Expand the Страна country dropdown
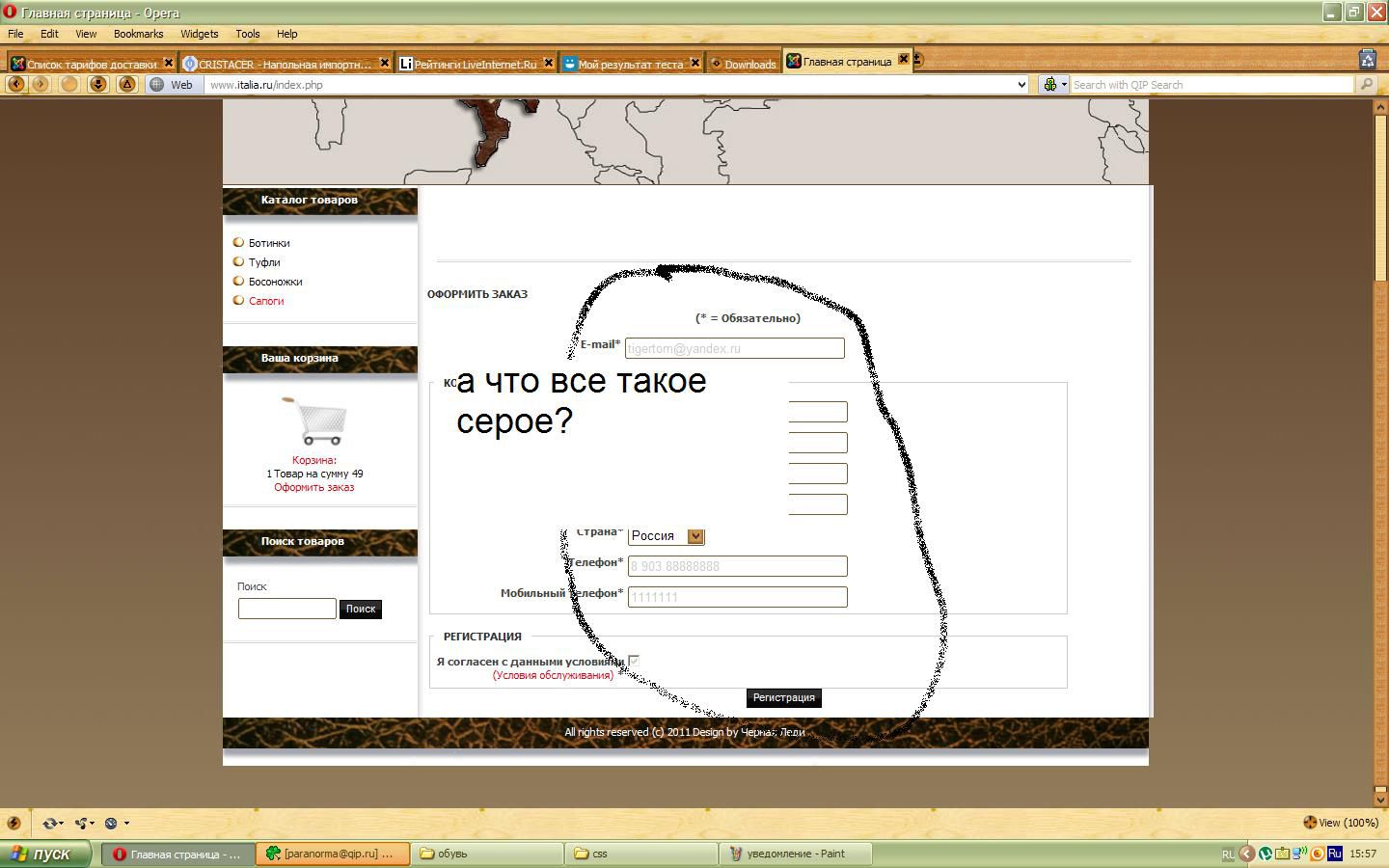Viewport: 1389px width, 868px height. [695, 536]
